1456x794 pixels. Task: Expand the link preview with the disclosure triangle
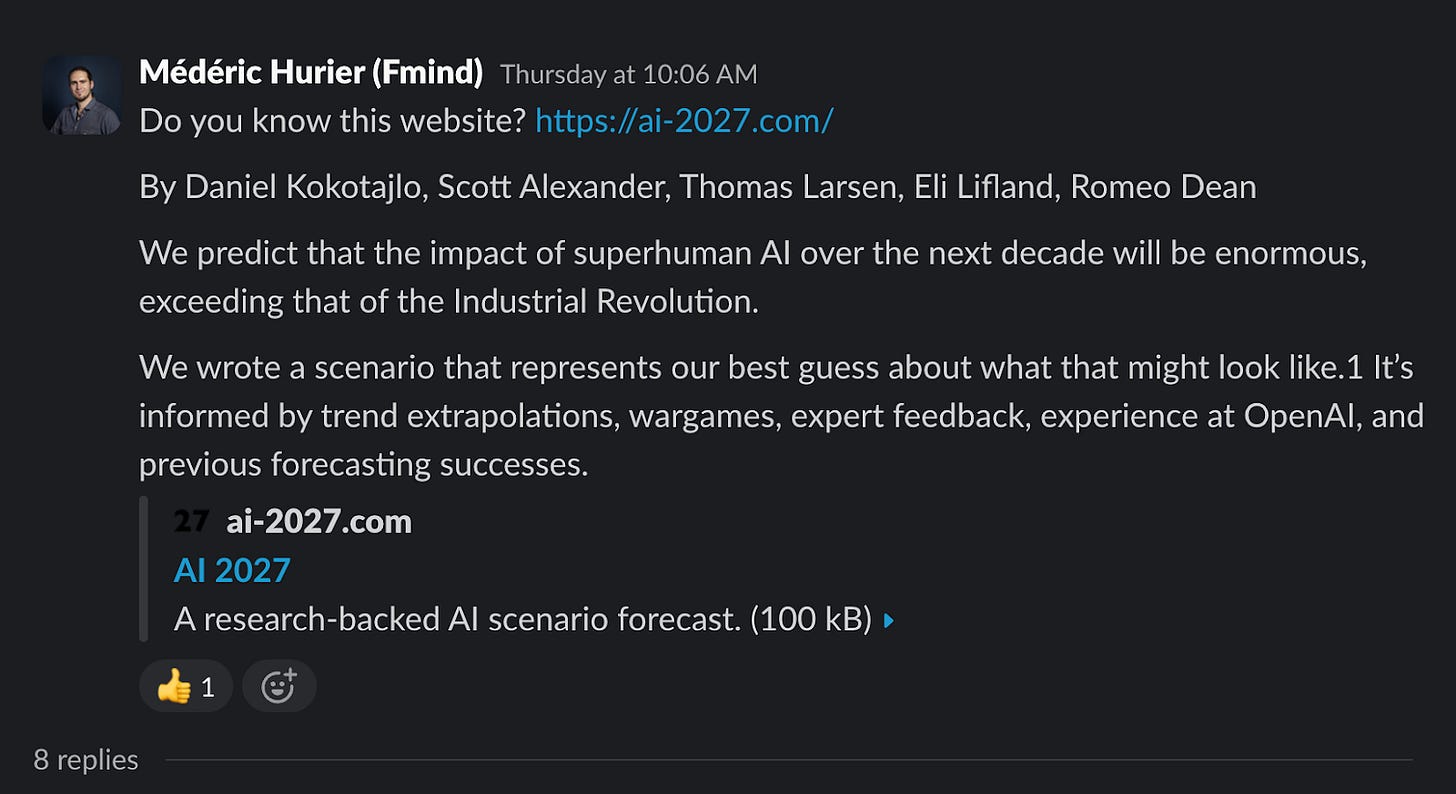[886, 619]
